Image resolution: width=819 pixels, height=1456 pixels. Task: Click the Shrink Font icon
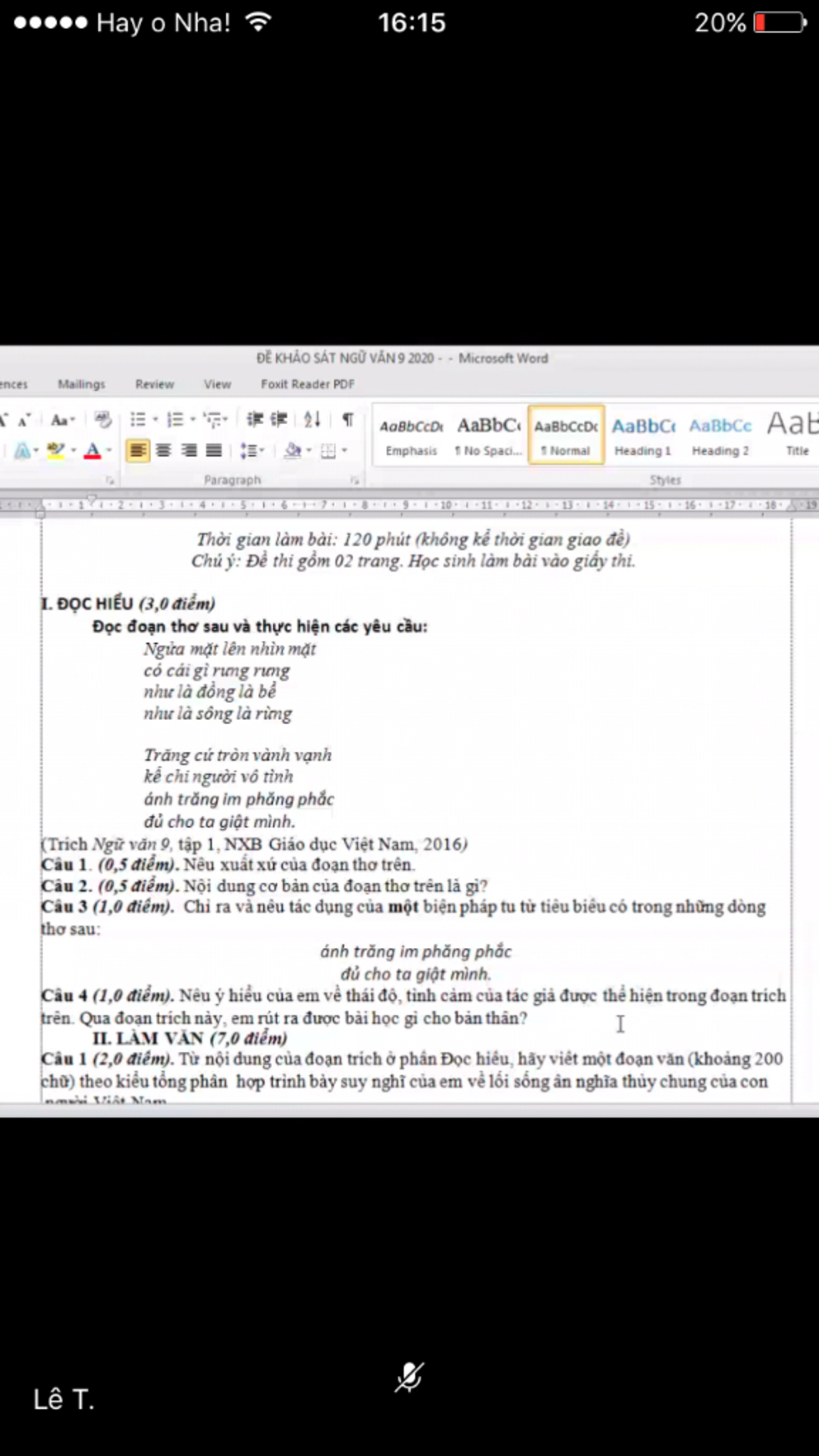pos(25,419)
